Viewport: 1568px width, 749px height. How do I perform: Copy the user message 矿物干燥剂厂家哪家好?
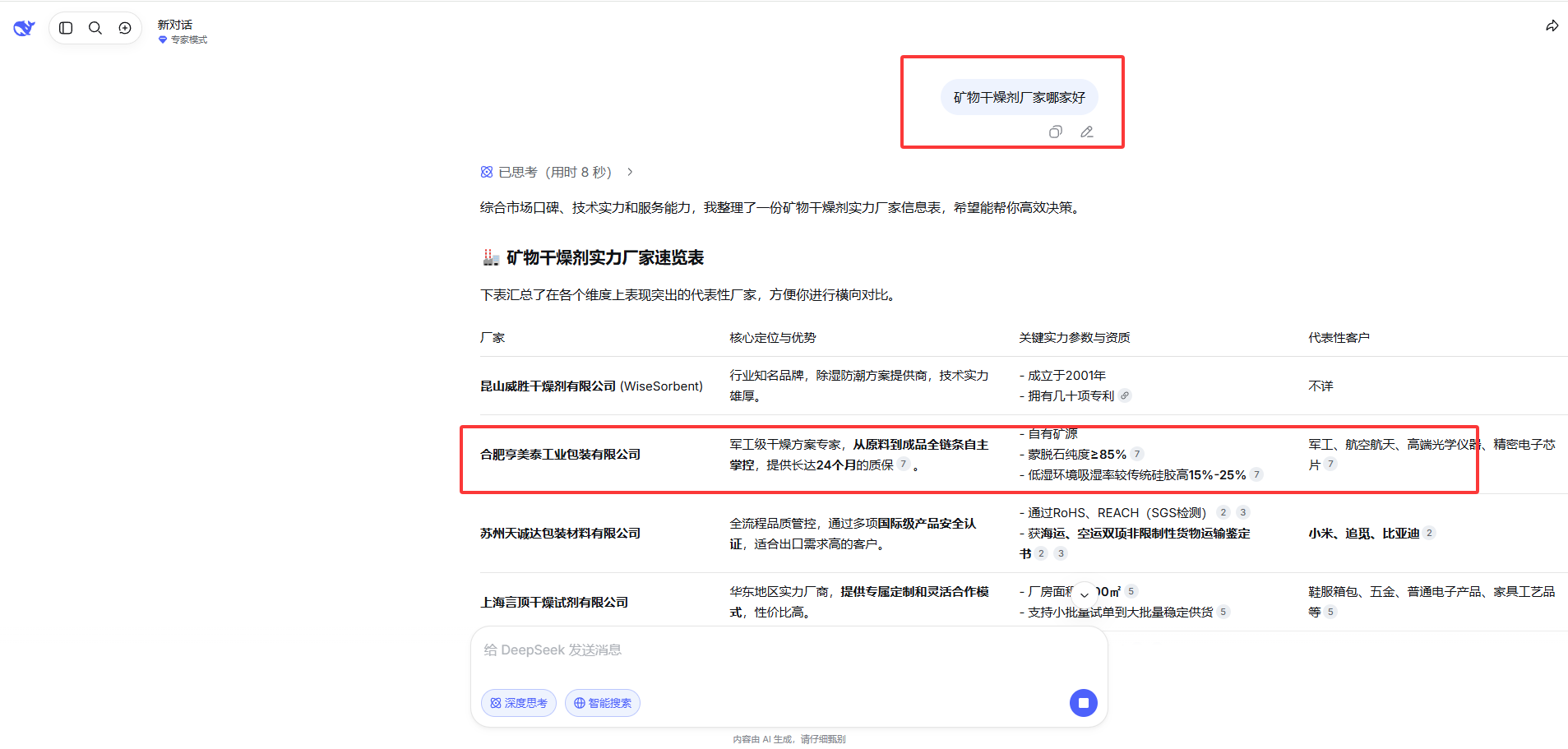point(1056,132)
